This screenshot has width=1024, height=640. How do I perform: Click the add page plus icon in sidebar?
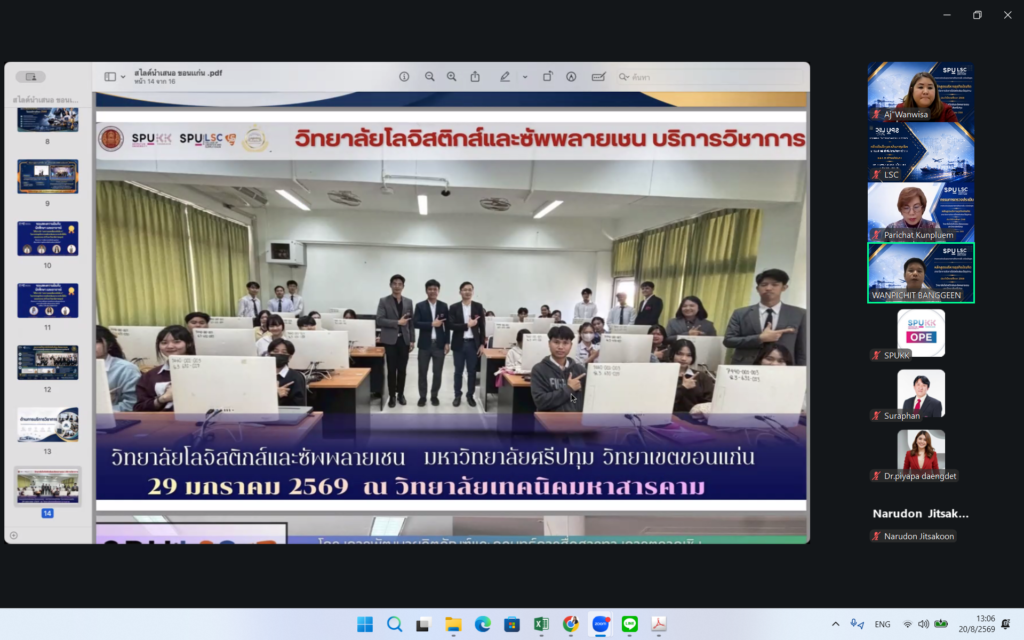coord(14,536)
